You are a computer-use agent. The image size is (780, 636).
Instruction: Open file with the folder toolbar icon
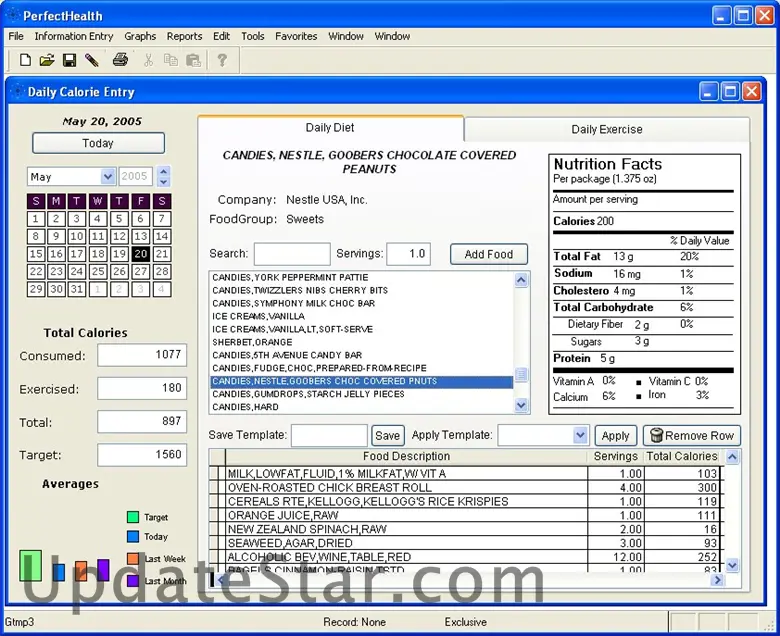[x=47, y=60]
